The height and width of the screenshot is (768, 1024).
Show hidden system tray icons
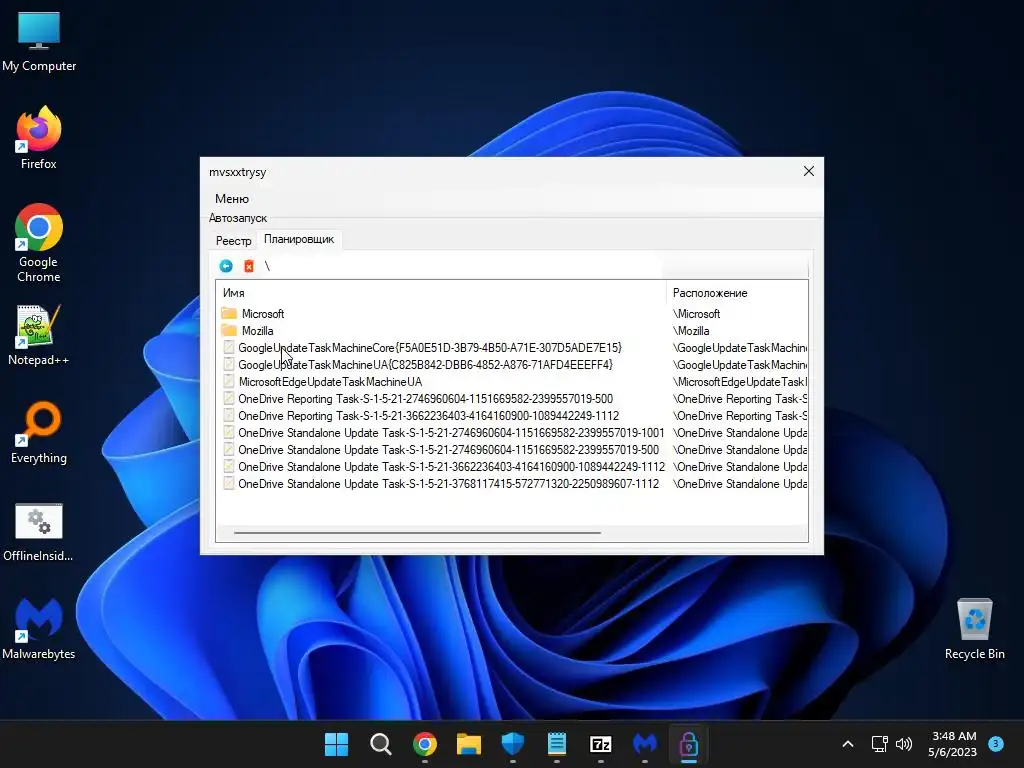click(x=848, y=744)
